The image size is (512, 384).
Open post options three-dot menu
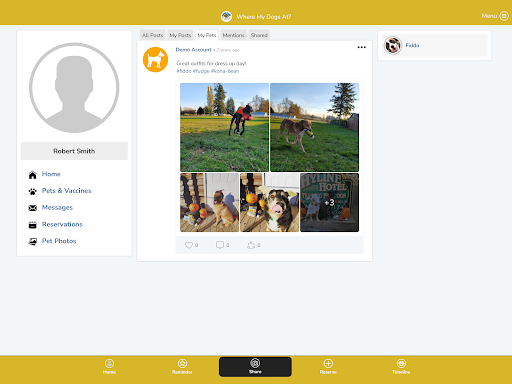(x=362, y=47)
